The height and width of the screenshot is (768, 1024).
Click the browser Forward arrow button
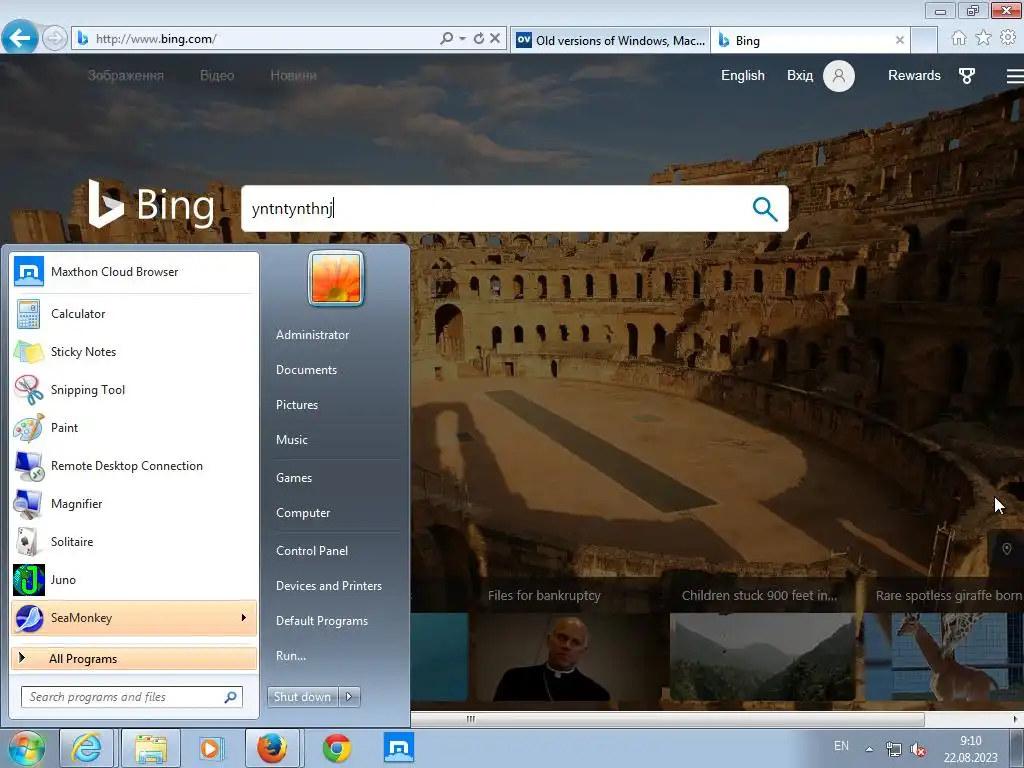coord(55,39)
